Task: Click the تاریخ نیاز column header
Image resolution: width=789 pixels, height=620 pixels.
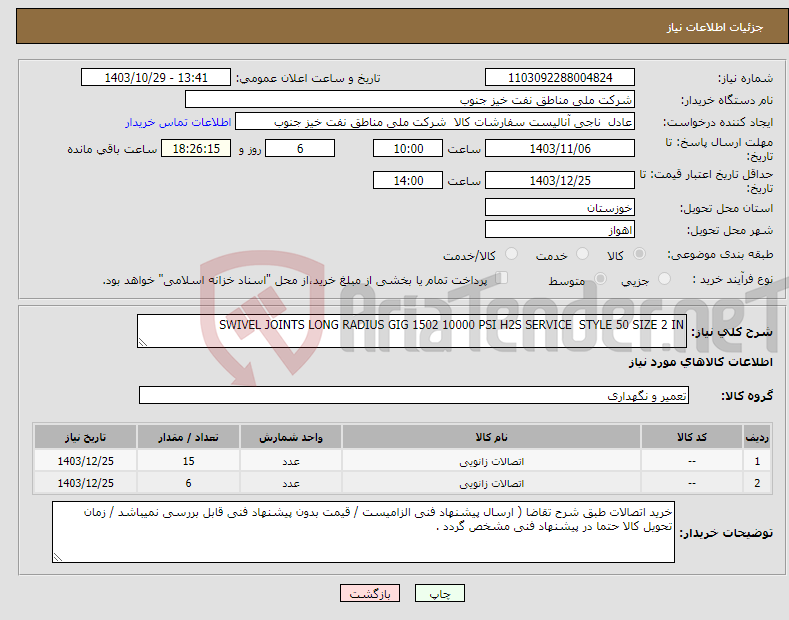Action: click(x=86, y=437)
